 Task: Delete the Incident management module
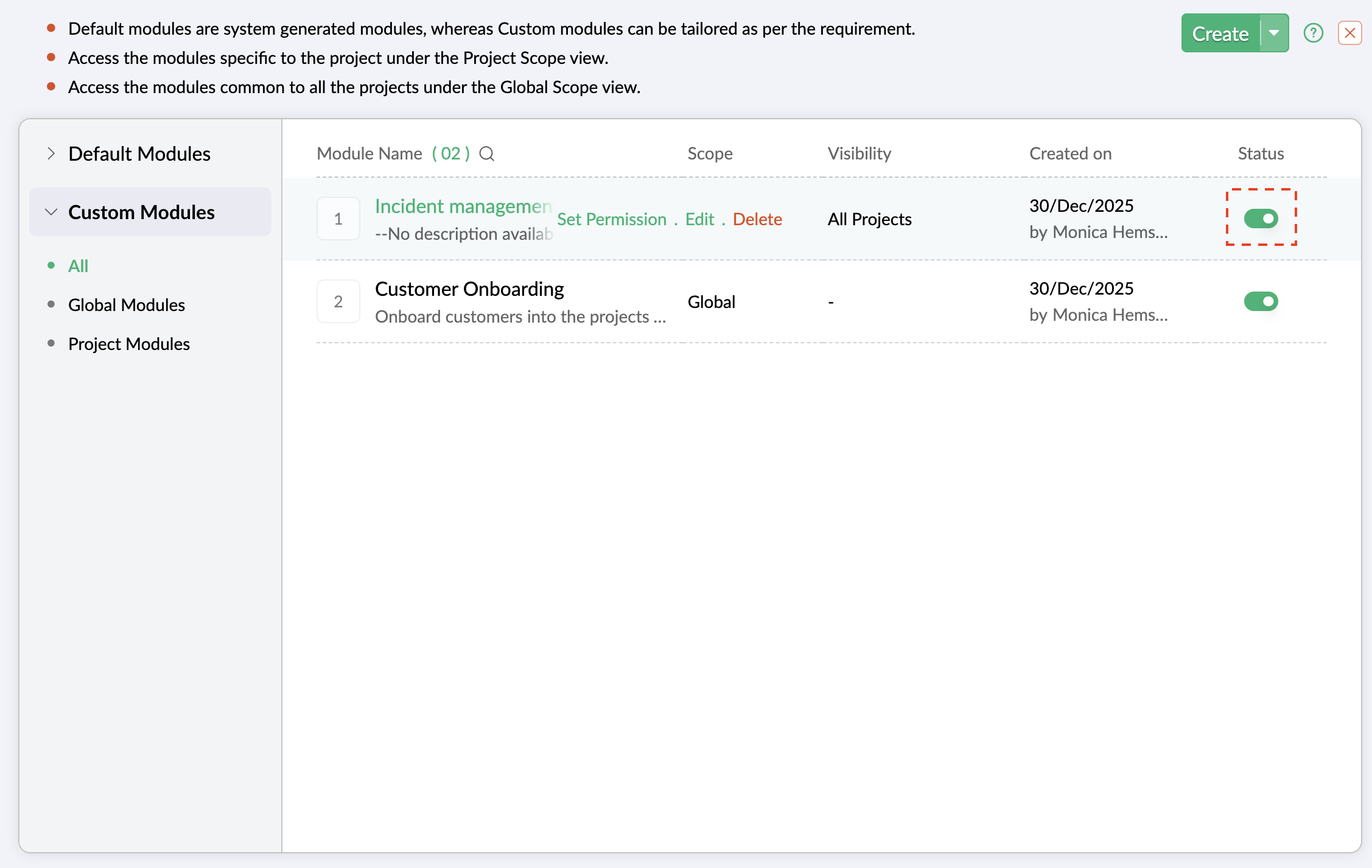tap(757, 219)
